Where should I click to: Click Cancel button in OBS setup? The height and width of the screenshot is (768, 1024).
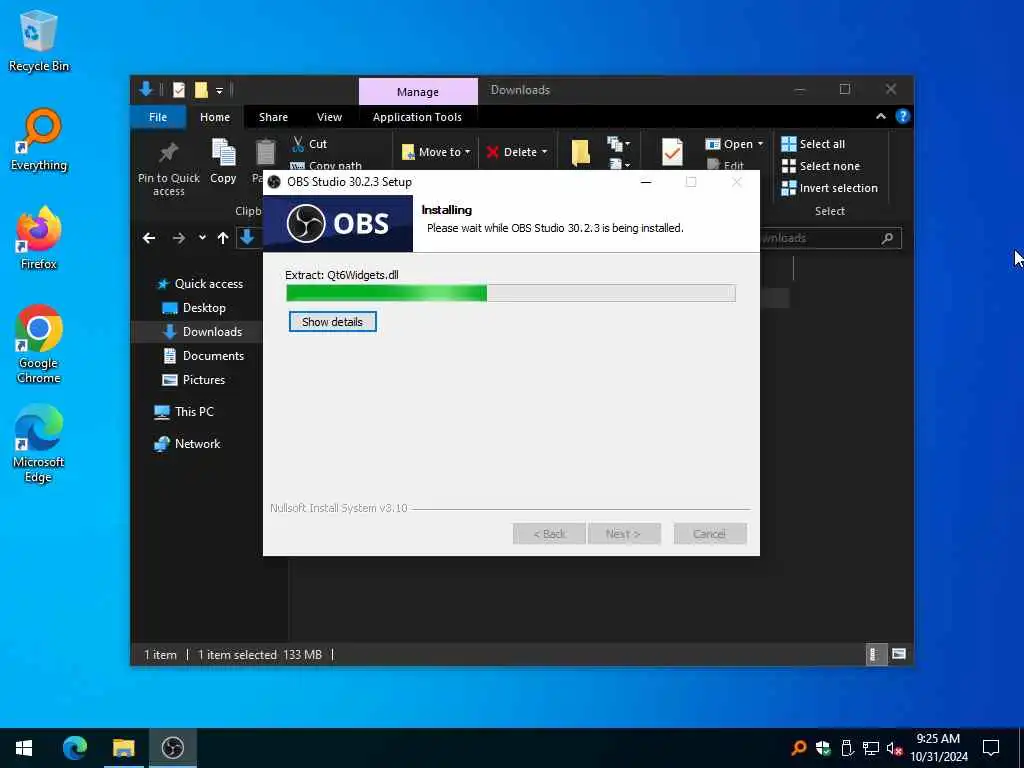[x=710, y=534]
